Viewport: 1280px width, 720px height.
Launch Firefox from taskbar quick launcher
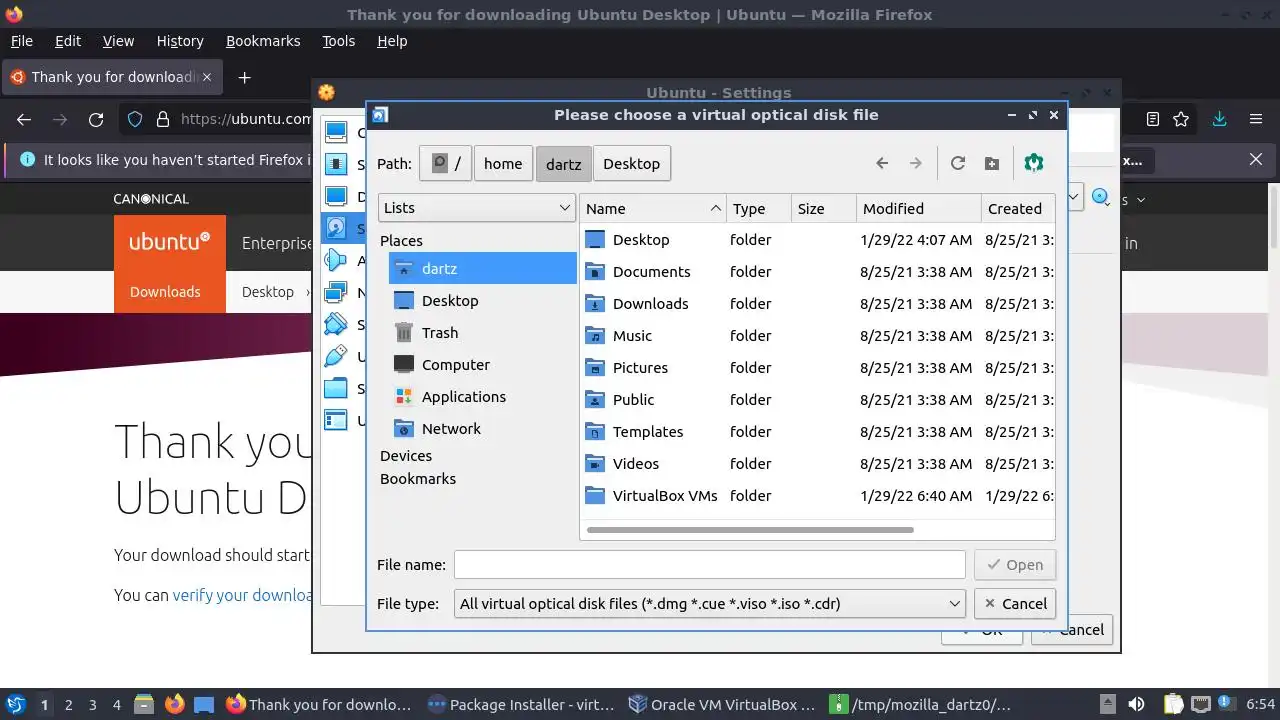click(174, 705)
